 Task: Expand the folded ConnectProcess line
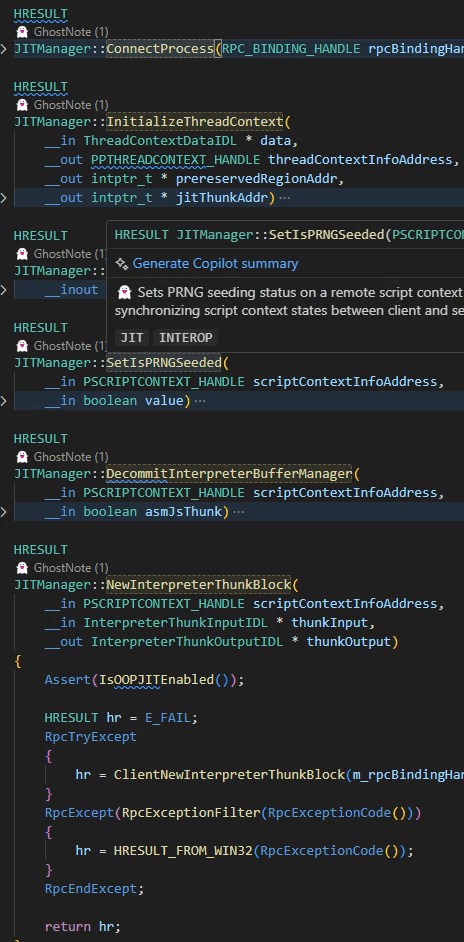pos(4,49)
